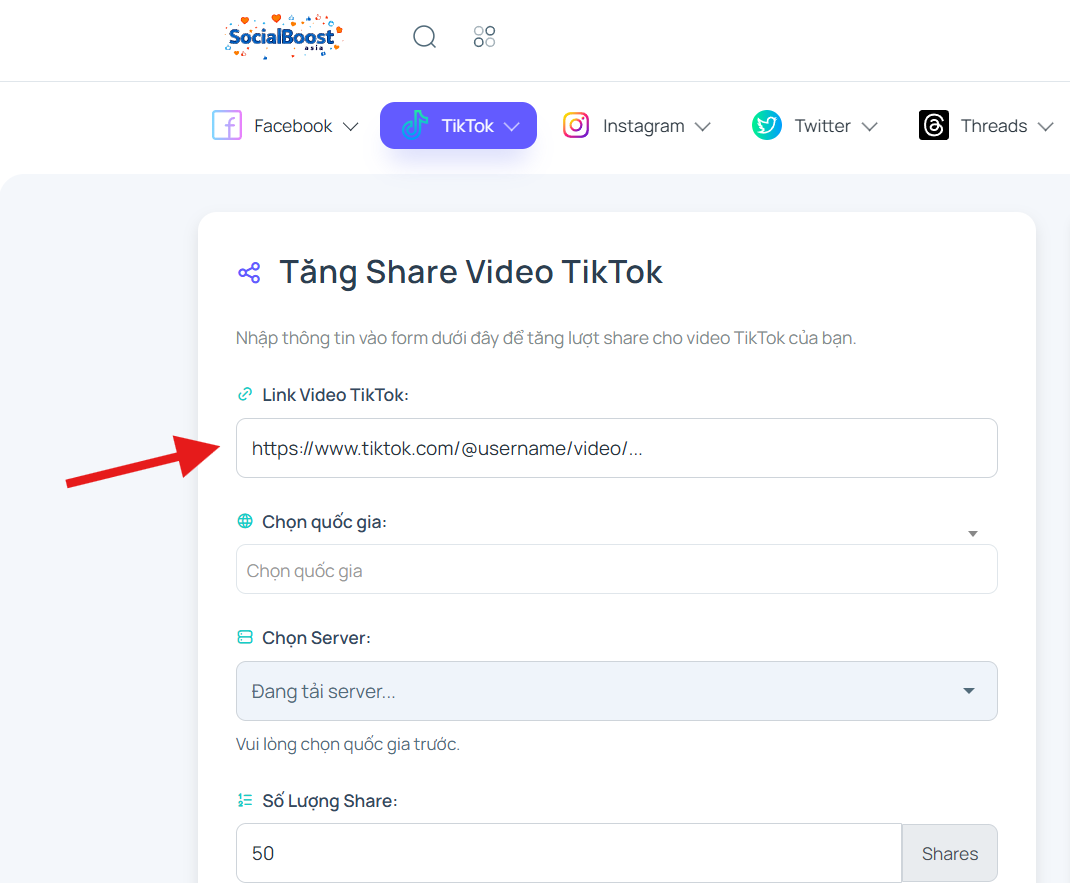Open the search magnifier icon

[x=424, y=36]
